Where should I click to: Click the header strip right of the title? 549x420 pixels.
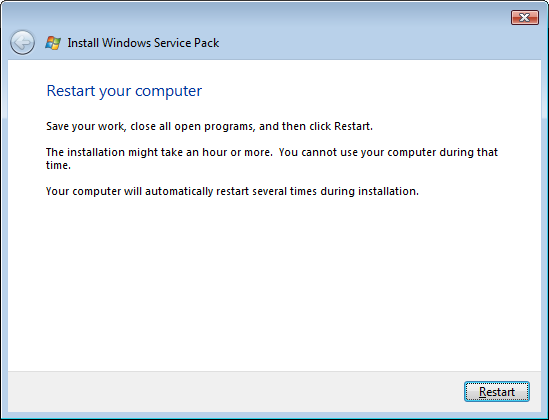380,43
